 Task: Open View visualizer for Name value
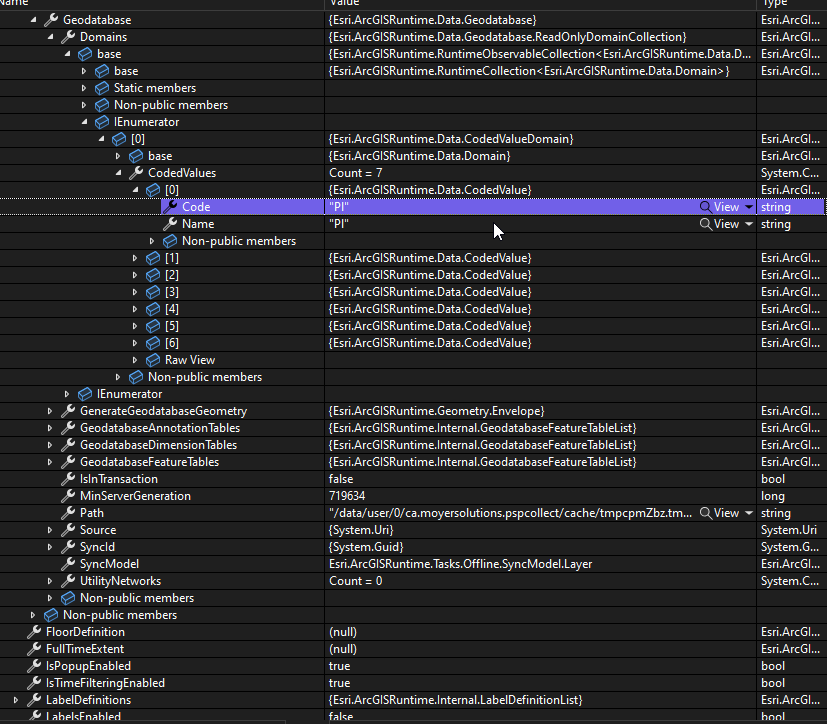pyautogui.click(x=719, y=224)
